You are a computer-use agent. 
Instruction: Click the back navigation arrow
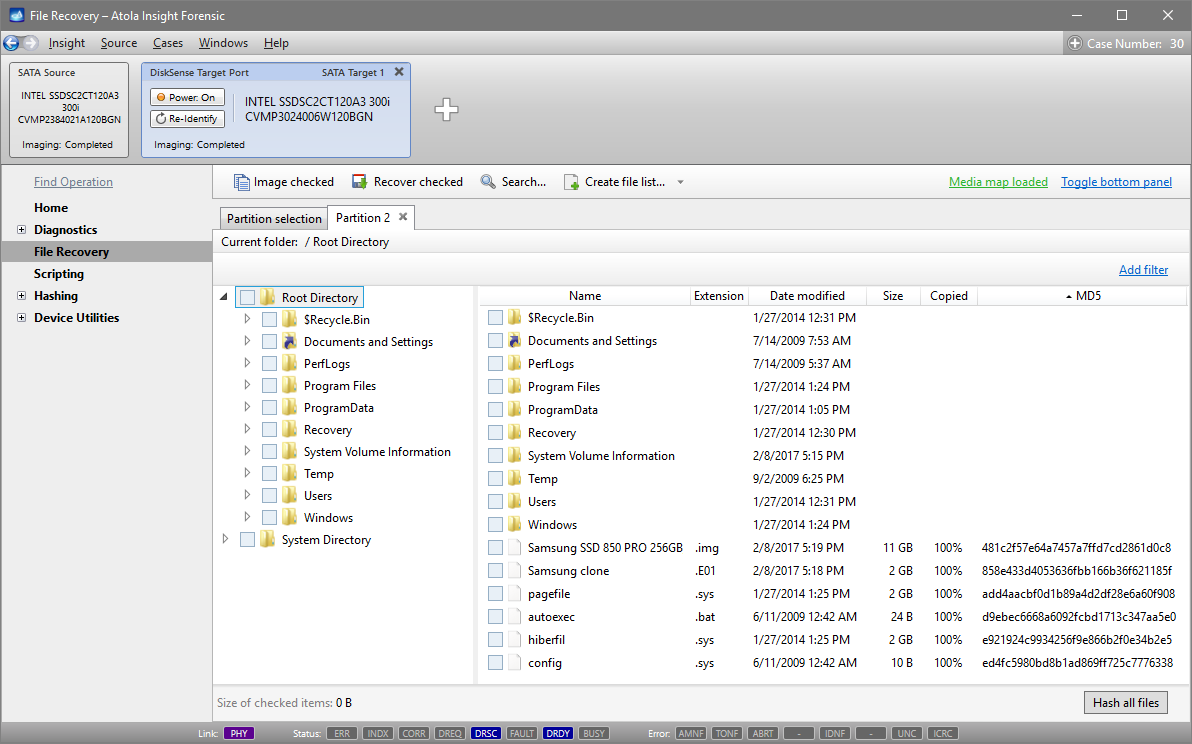13,42
